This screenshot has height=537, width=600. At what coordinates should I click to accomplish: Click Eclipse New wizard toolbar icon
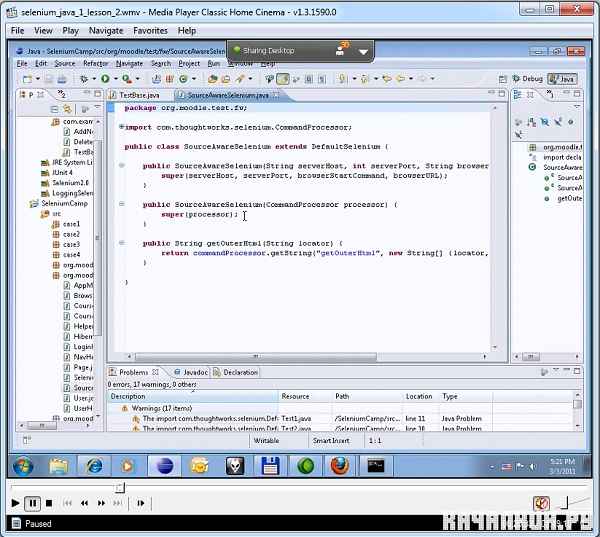28,79
